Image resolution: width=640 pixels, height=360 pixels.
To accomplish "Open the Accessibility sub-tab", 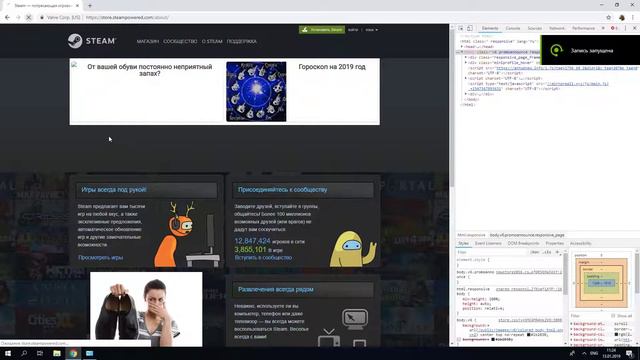I will pos(580,243).
